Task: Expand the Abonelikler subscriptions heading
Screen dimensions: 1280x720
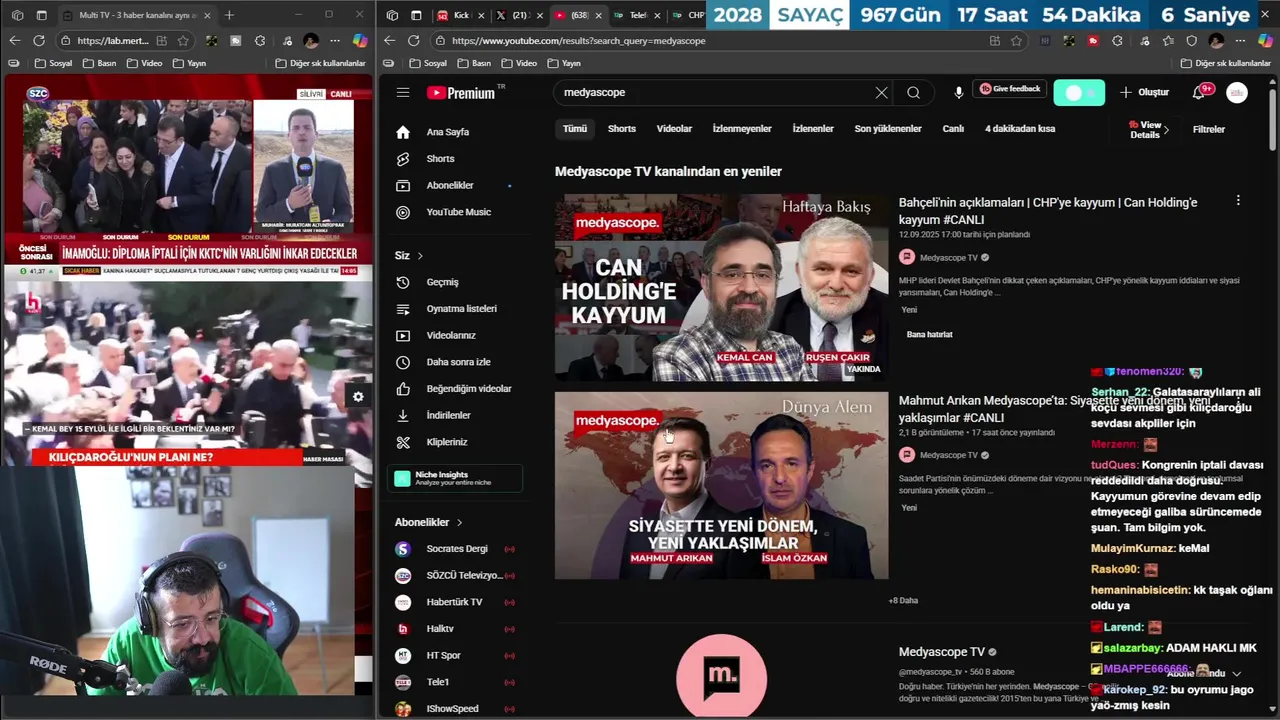Action: [428, 522]
